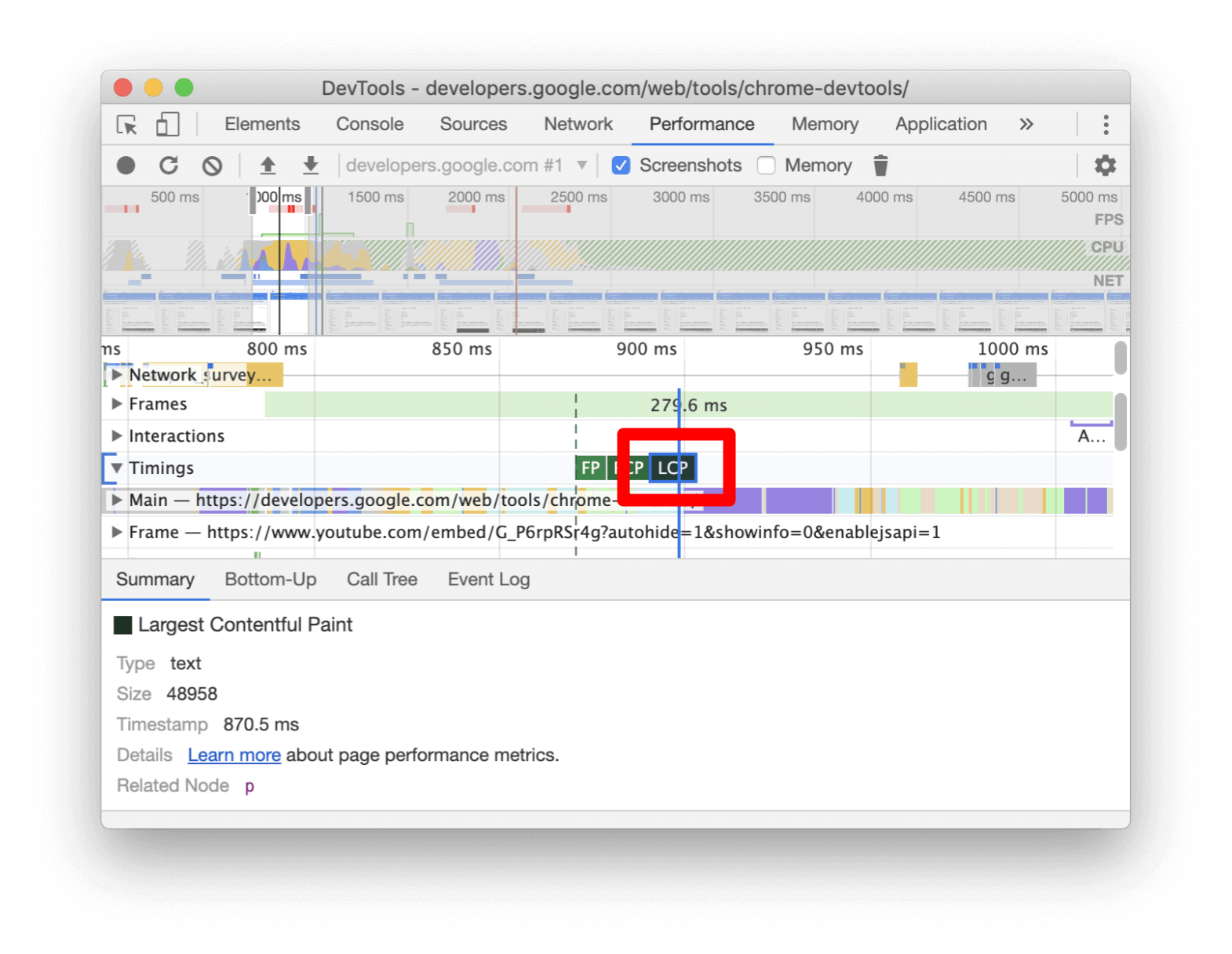Open the Bottom-Up tab
The image size is (1232, 954).
271,580
